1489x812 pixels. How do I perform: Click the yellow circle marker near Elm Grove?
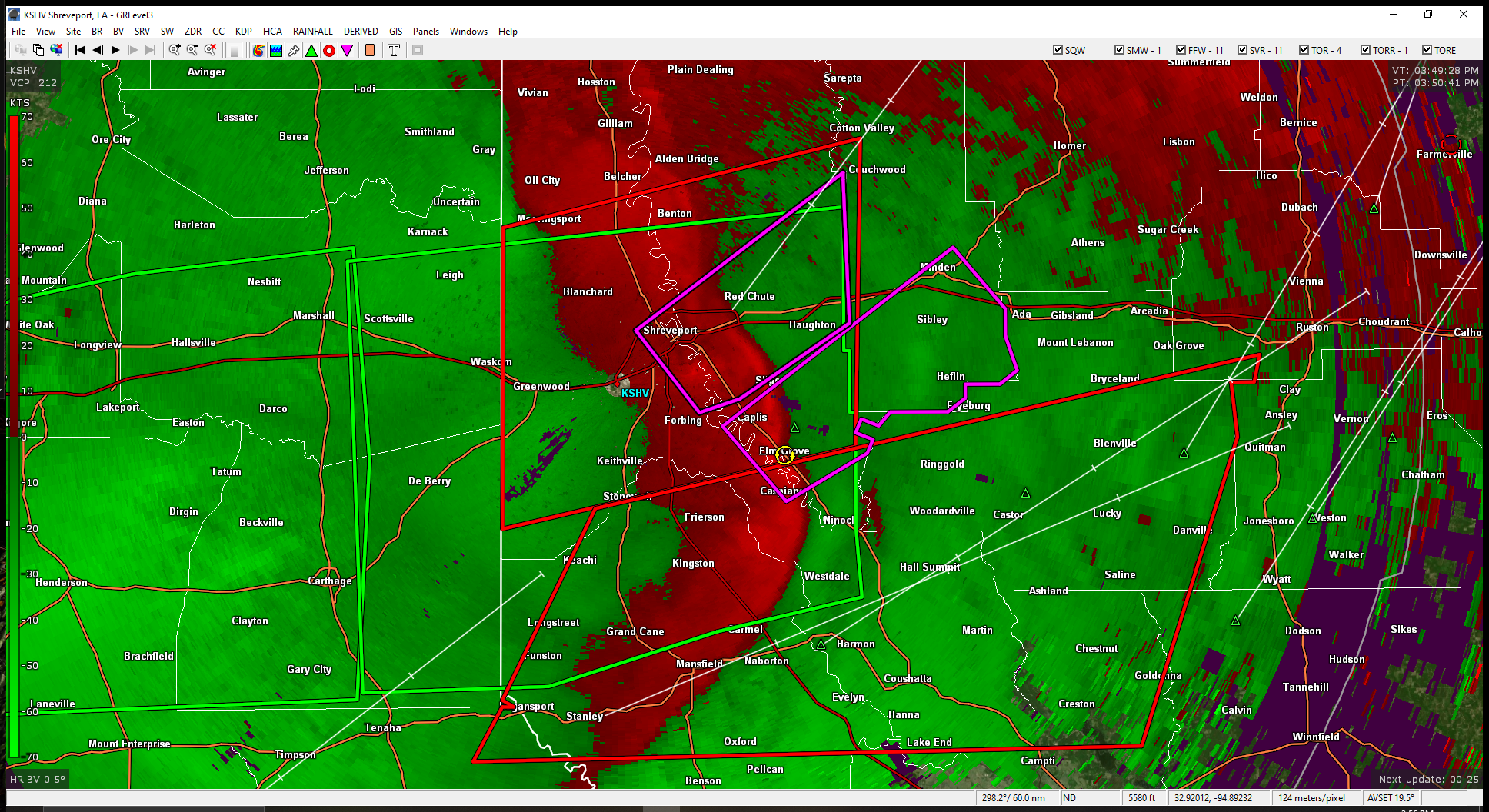784,456
